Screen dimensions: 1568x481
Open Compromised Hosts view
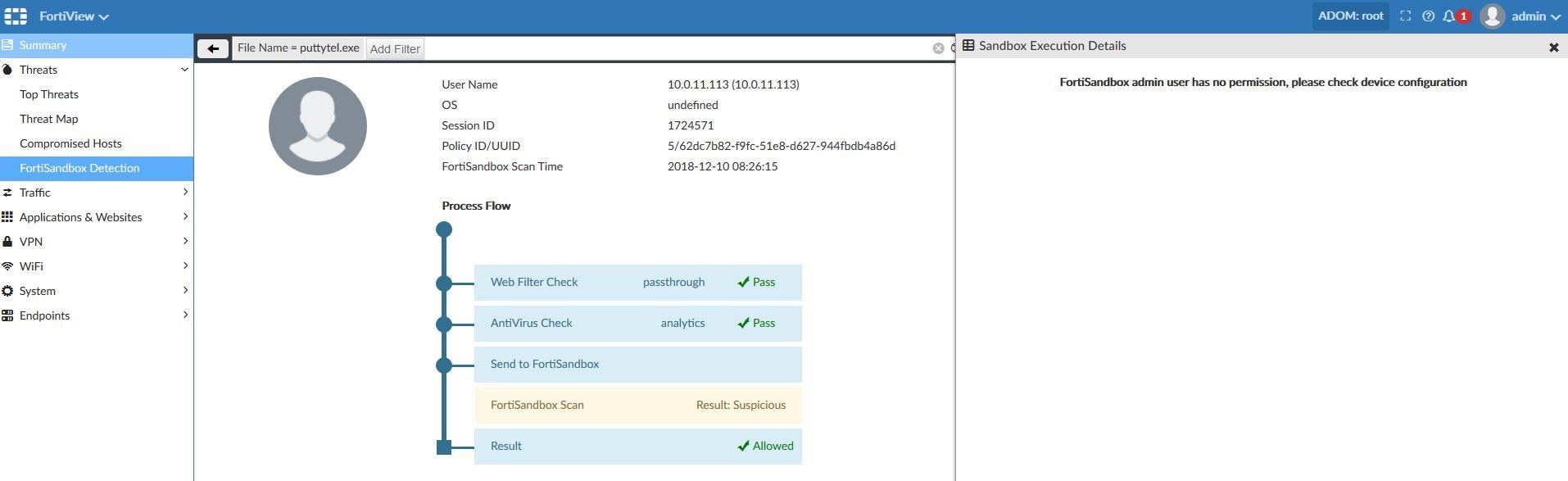(70, 143)
